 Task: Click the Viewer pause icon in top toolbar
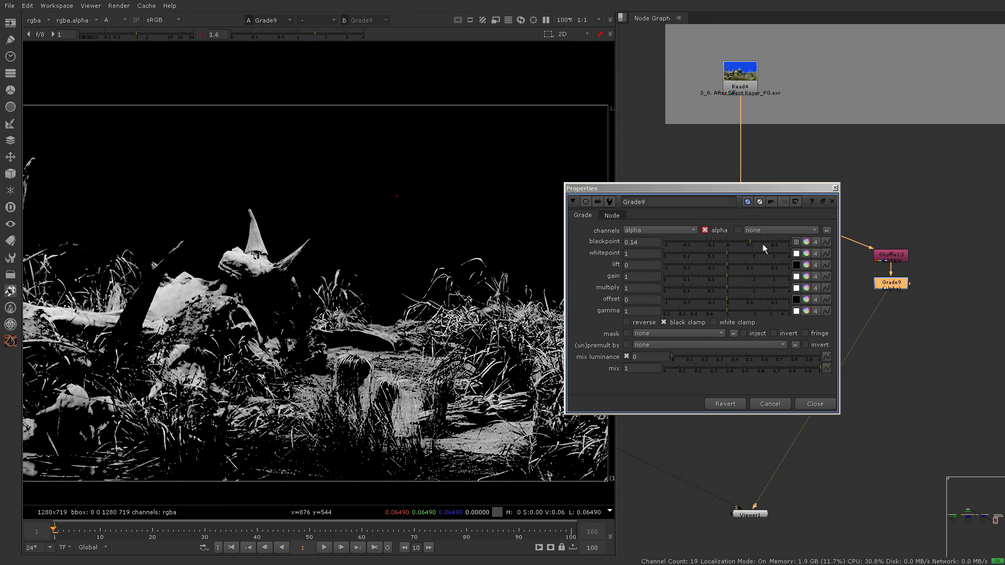(546, 20)
